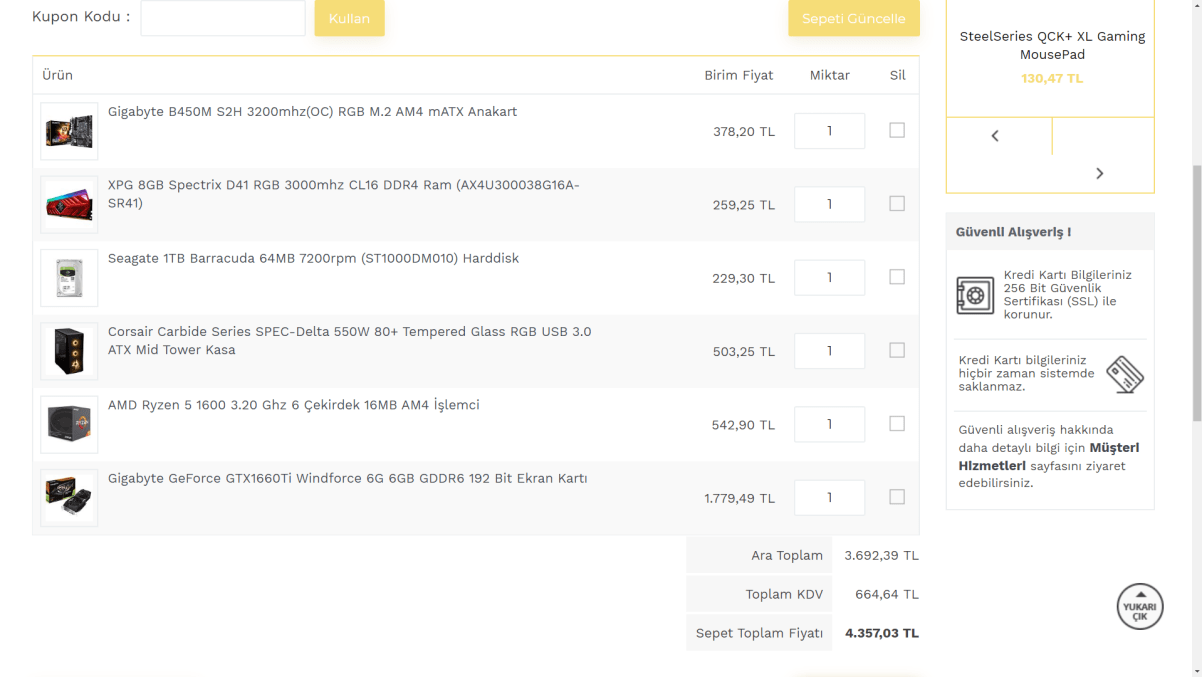This screenshot has width=1202, height=677.
Task: Open Gigabyte B450M S2H motherboard thumbnail
Action: click(x=69, y=131)
